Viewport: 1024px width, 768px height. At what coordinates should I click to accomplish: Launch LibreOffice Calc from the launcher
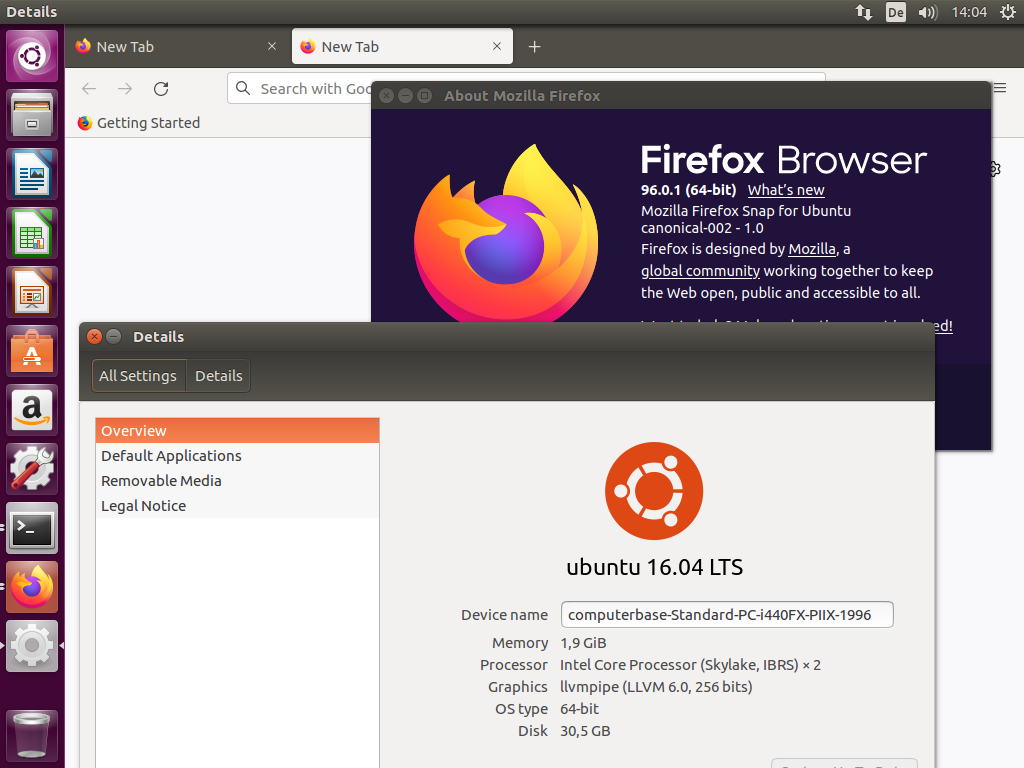click(x=32, y=233)
